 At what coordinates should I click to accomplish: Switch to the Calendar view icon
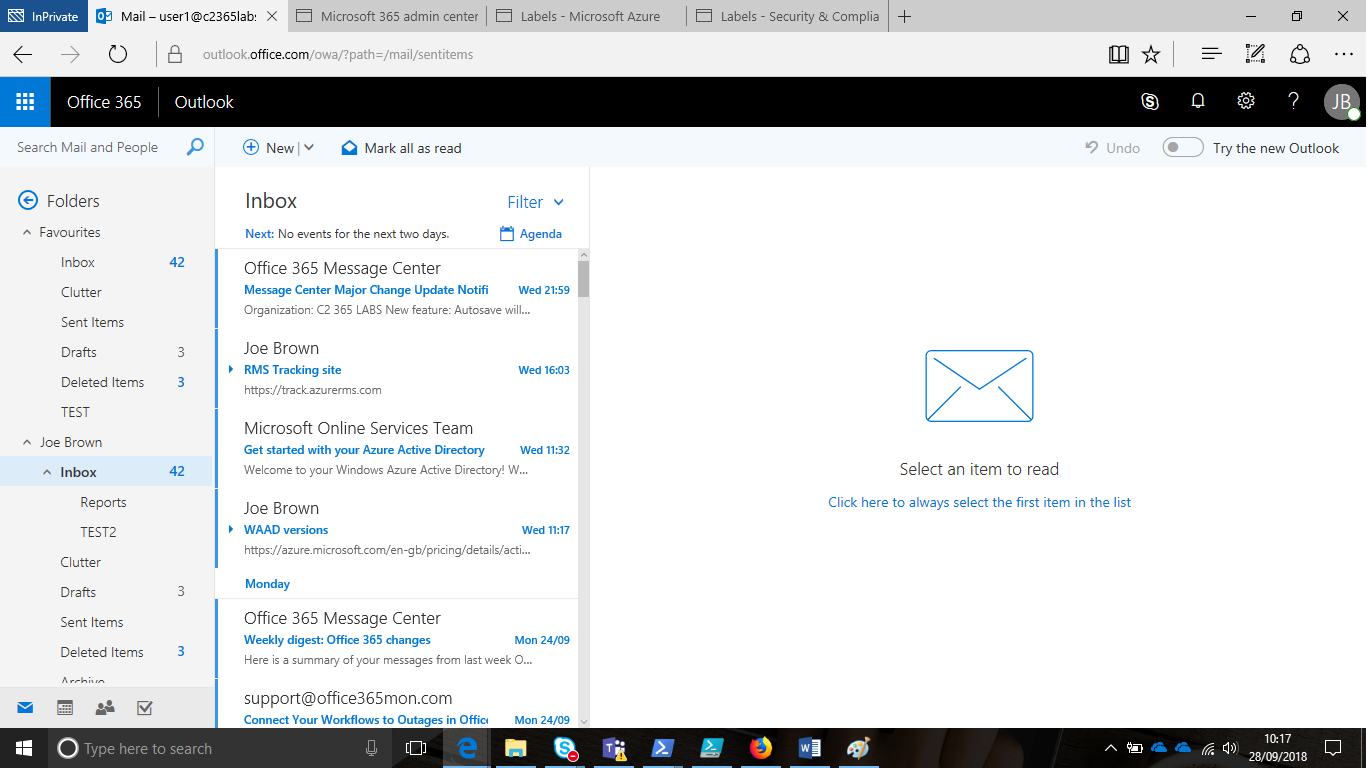click(x=64, y=707)
